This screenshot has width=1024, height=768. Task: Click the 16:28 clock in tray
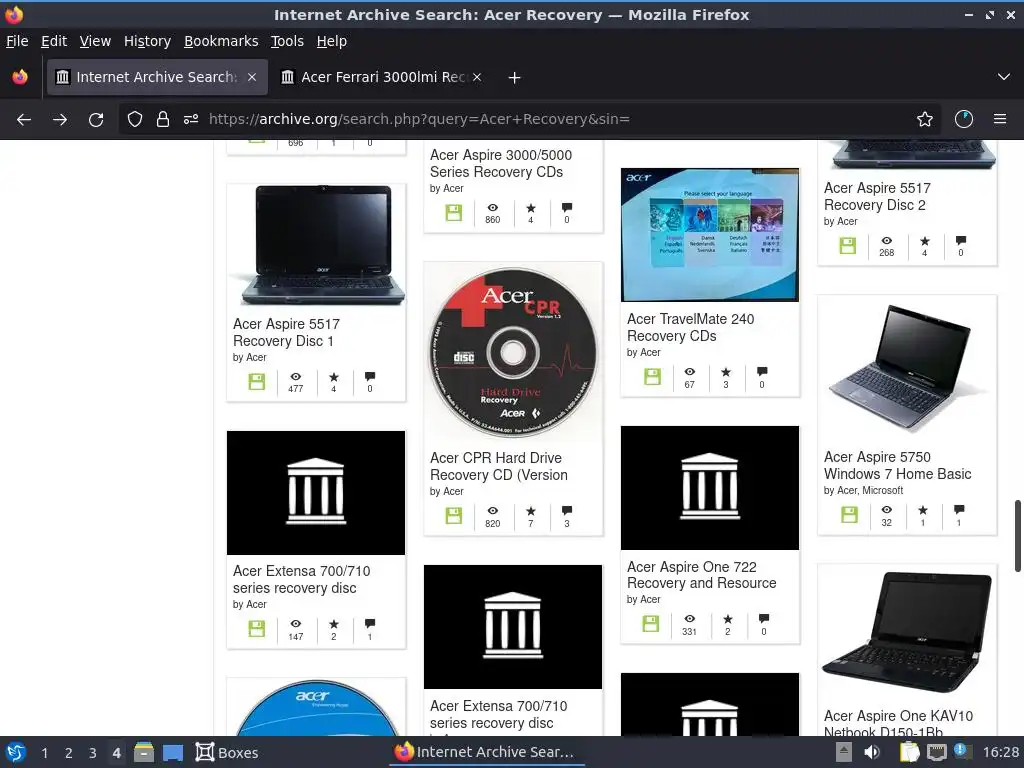[x=1000, y=752]
